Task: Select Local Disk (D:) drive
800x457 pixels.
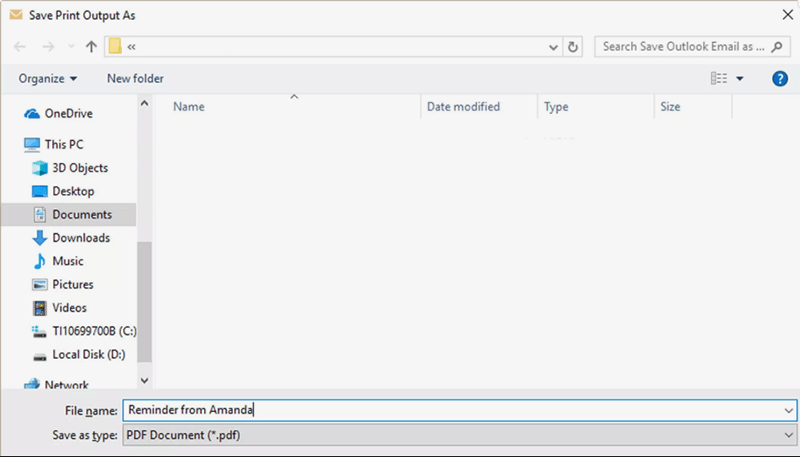Action: pos(87,355)
